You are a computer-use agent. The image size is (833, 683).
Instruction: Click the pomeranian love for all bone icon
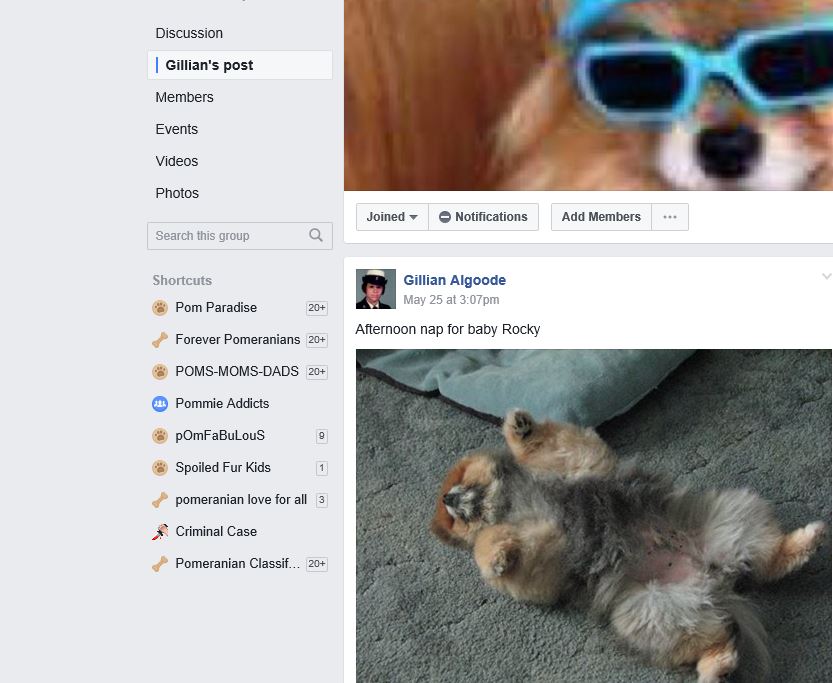click(x=160, y=500)
